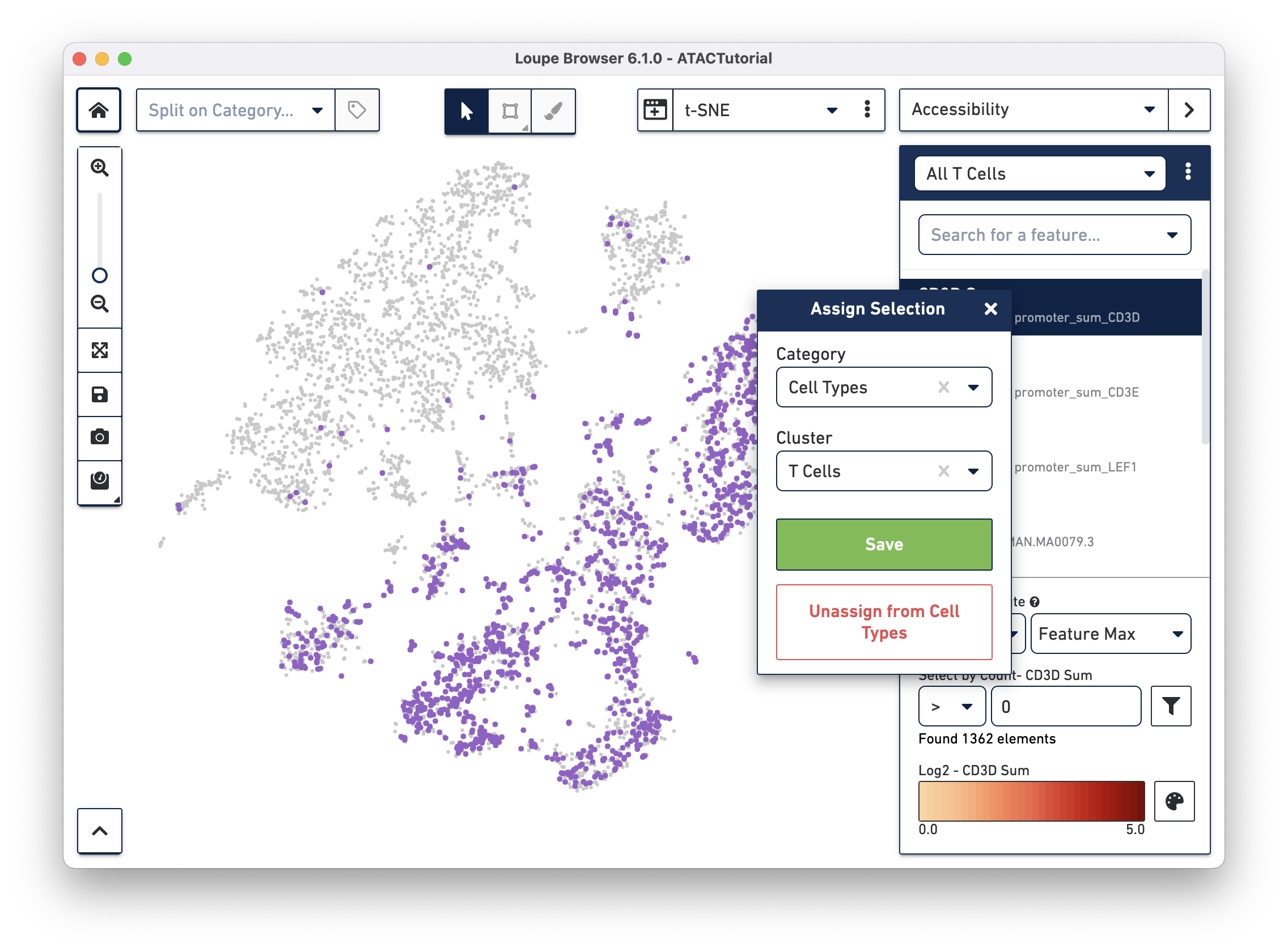Click the count threshold input field

click(1065, 707)
